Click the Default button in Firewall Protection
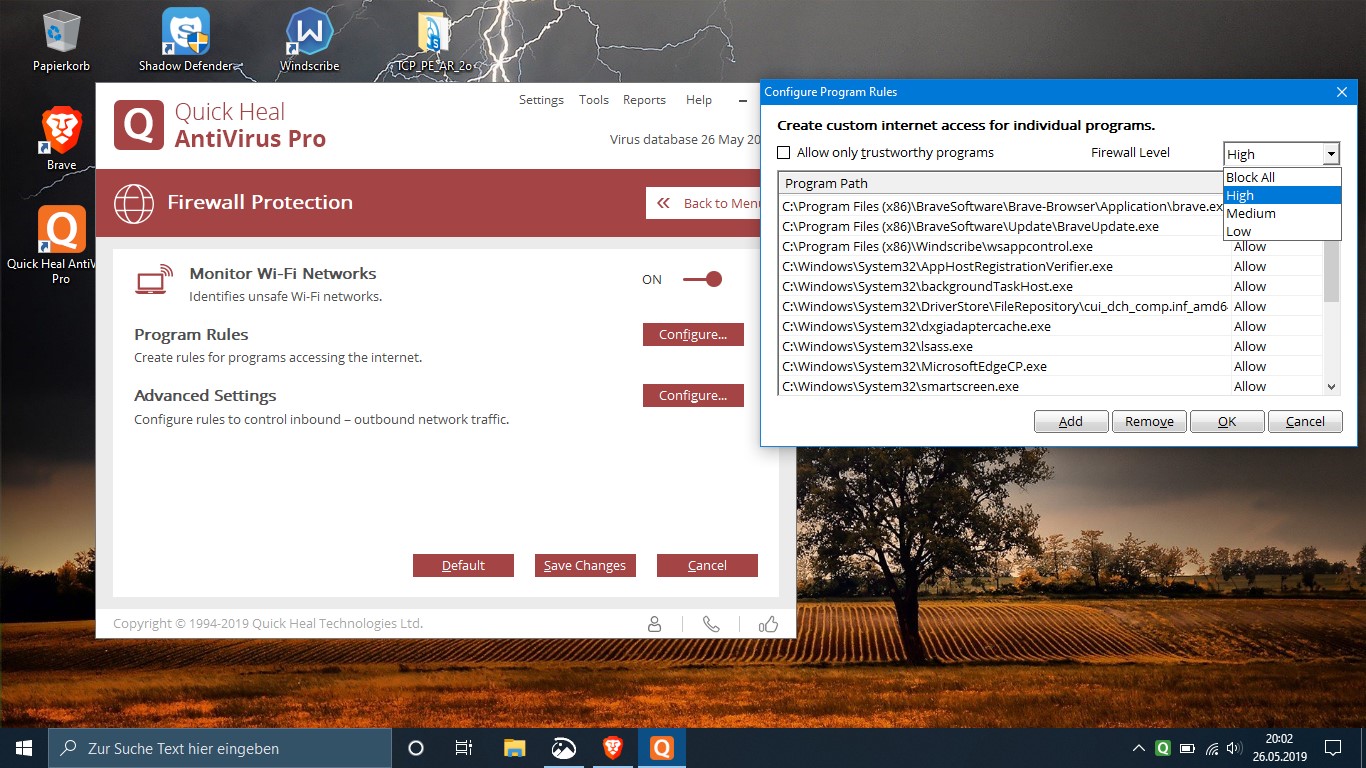1366x768 pixels. tap(463, 566)
